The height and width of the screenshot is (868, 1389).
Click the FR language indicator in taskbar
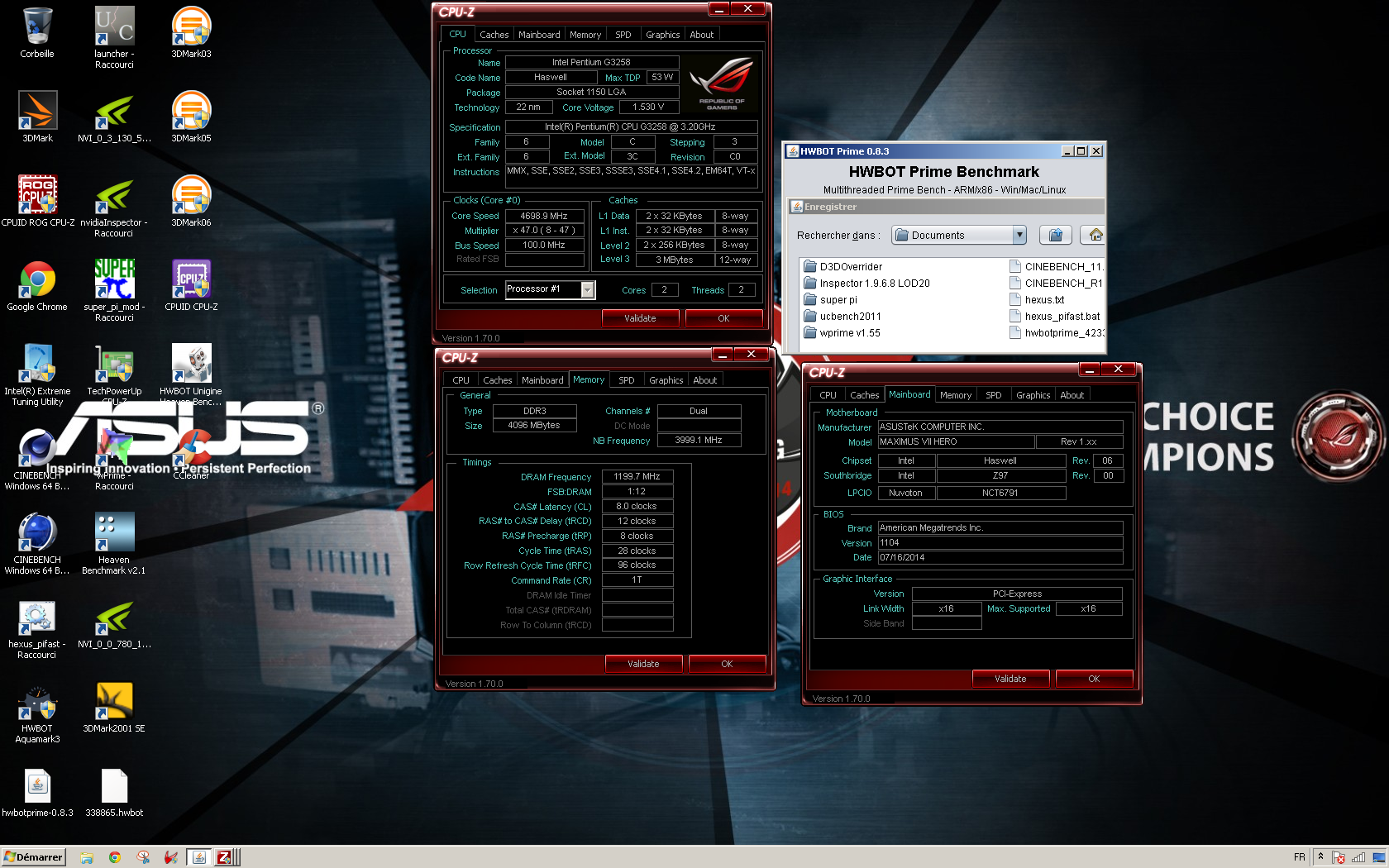click(x=1299, y=857)
